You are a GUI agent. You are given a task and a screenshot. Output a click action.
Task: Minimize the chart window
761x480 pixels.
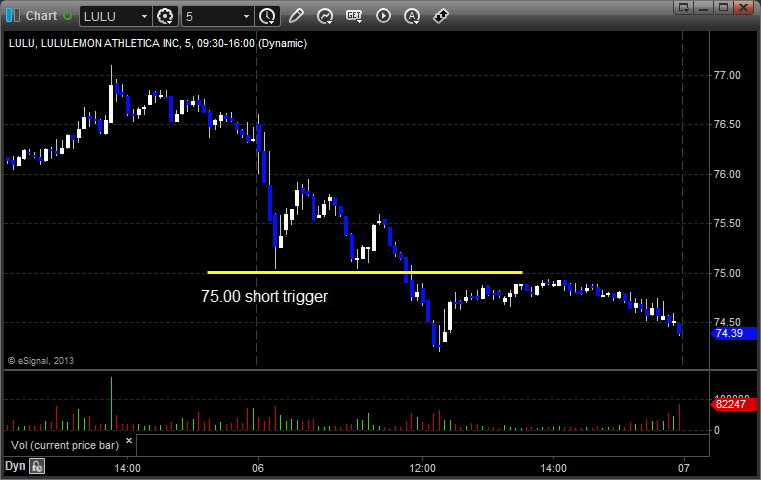pos(703,7)
